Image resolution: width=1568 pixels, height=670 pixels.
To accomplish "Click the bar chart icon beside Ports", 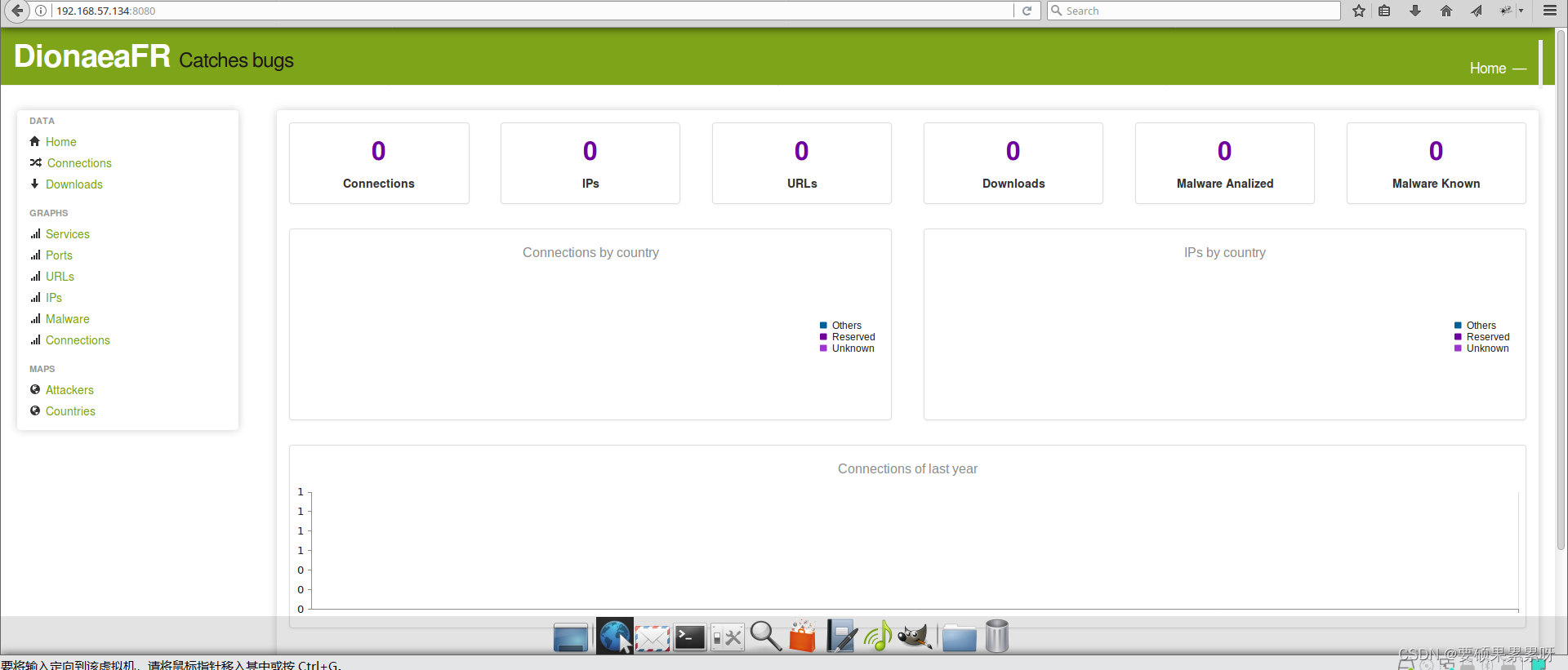I will (35, 255).
